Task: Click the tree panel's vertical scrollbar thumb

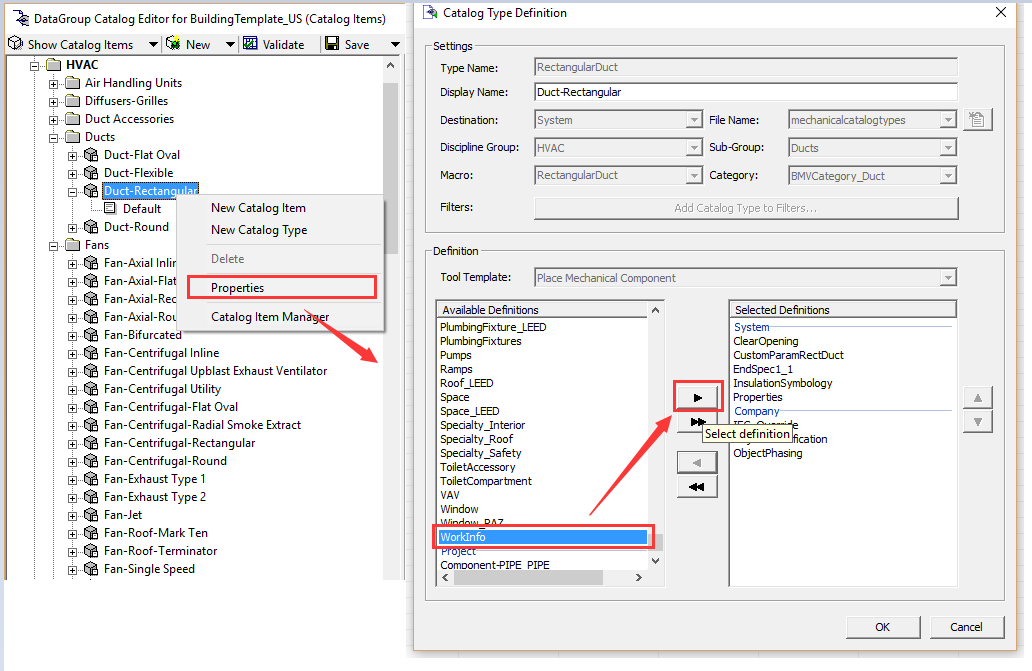Action: tap(390, 168)
